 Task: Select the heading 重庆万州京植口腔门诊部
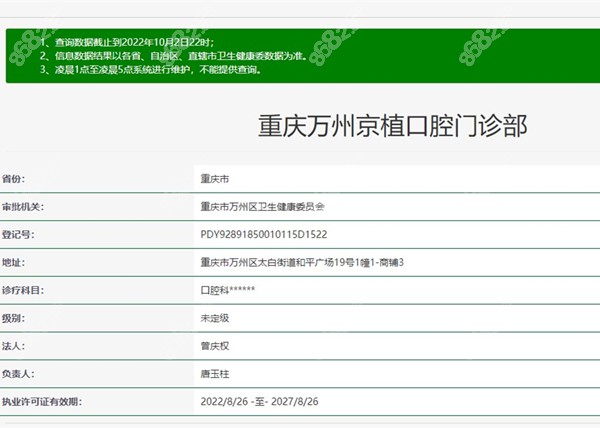click(x=393, y=125)
